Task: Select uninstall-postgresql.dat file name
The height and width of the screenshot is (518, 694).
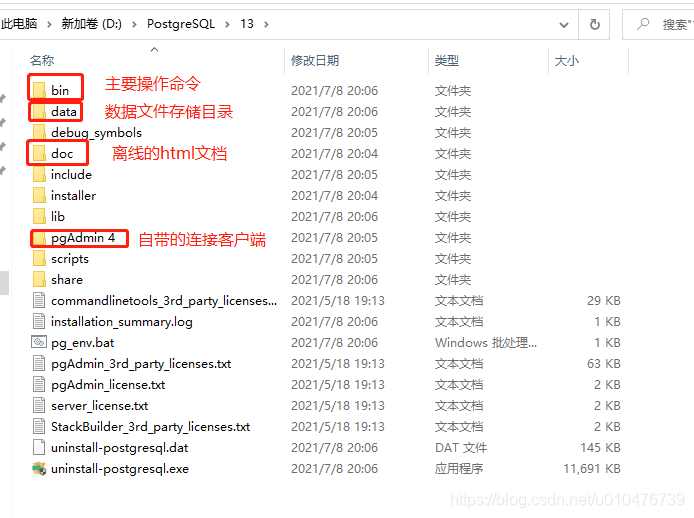Action: click(120, 448)
